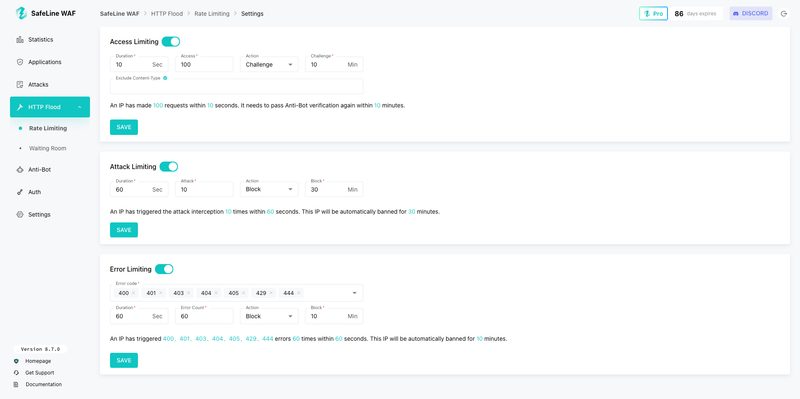Toggle the Access Limiting switch
Screen dimensions: 800x399
click(171, 42)
